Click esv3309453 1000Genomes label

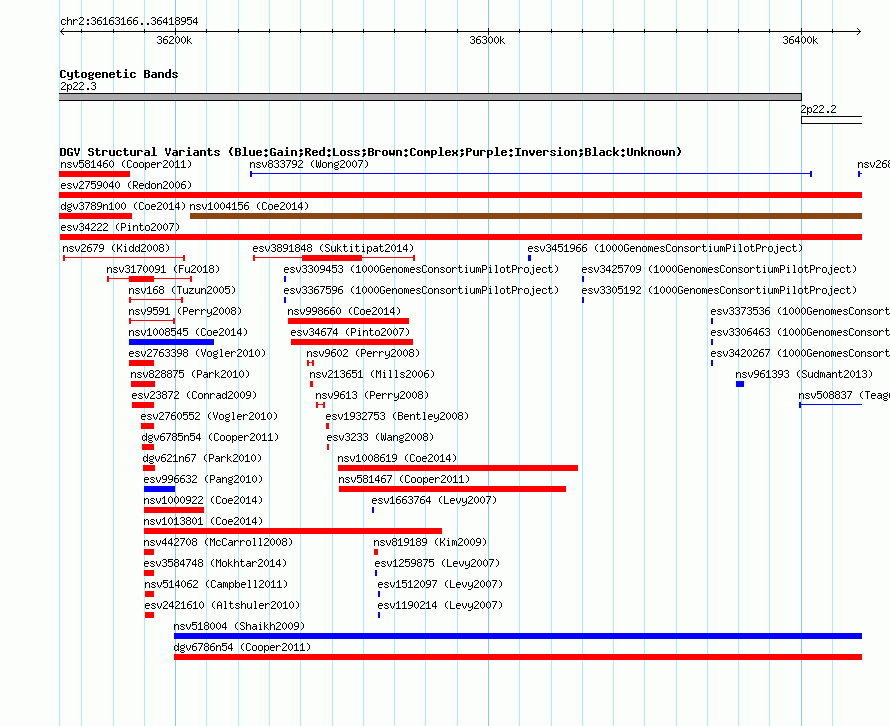(421, 270)
